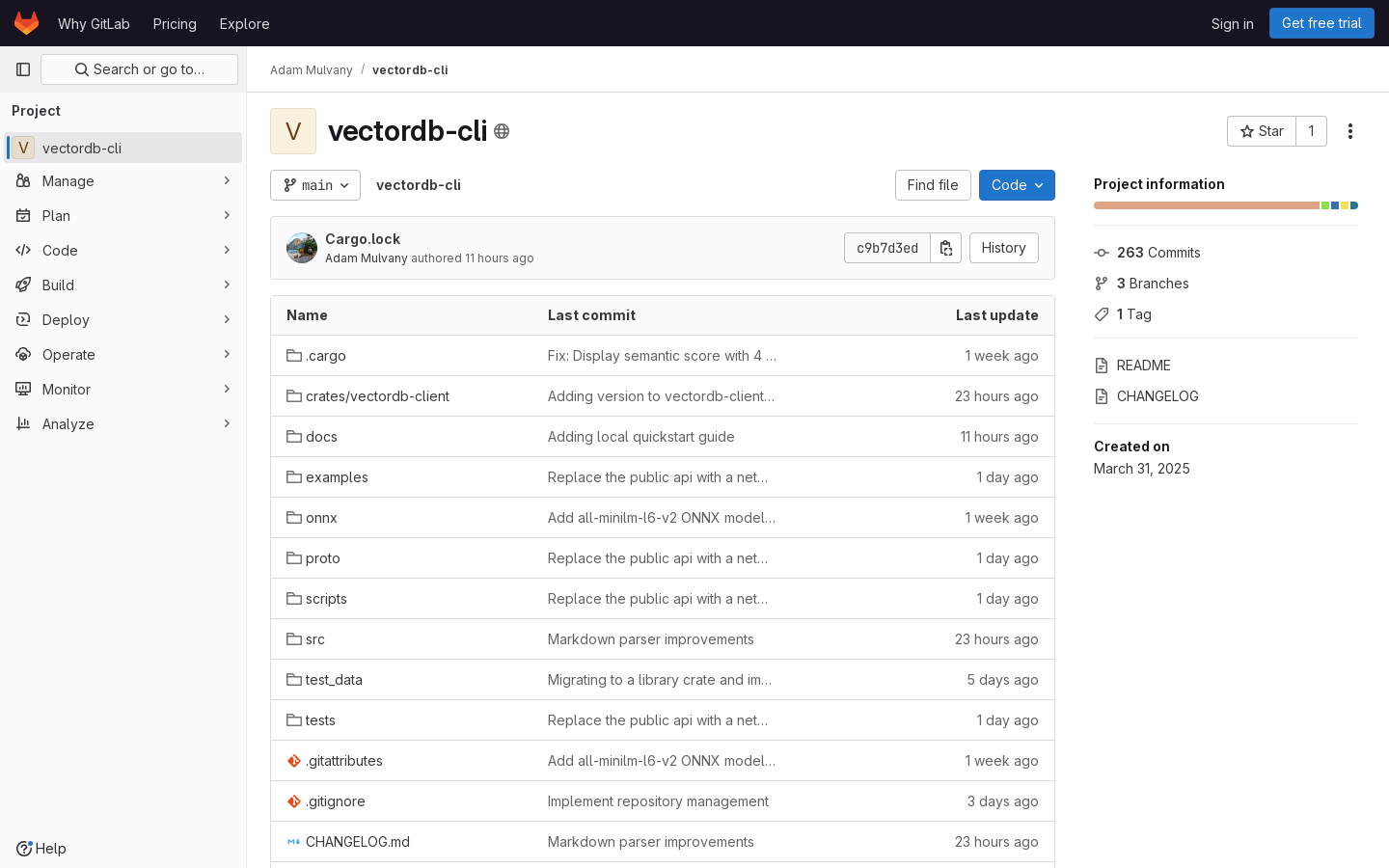
Task: Toggle the sidebar collapse icon
Action: (23, 69)
